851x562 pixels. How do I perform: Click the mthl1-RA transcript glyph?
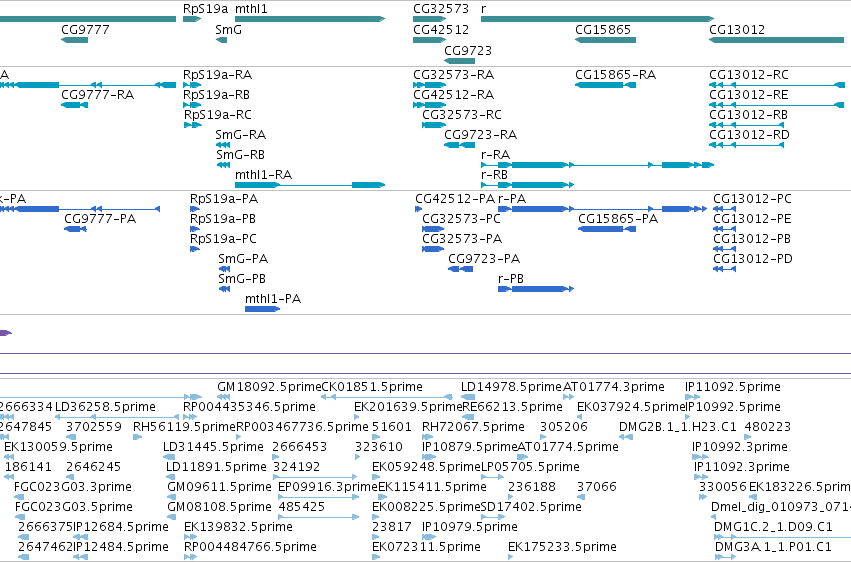[310, 185]
